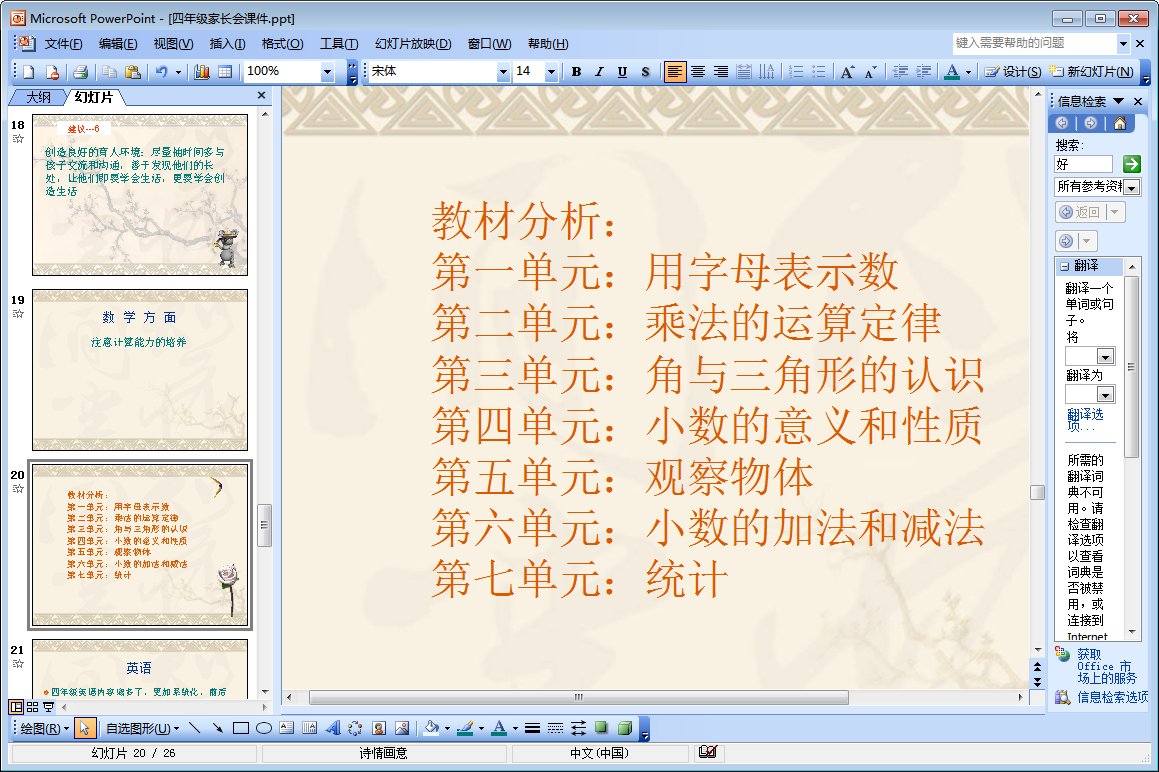Select the Arrow drawing tool
Image resolution: width=1159 pixels, height=772 pixels.
(217, 728)
